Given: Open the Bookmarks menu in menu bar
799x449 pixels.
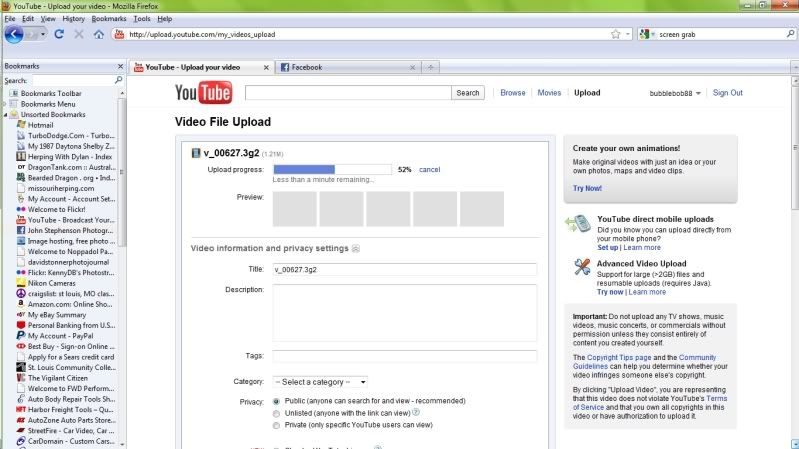Looking at the screenshot, I should pos(109,19).
